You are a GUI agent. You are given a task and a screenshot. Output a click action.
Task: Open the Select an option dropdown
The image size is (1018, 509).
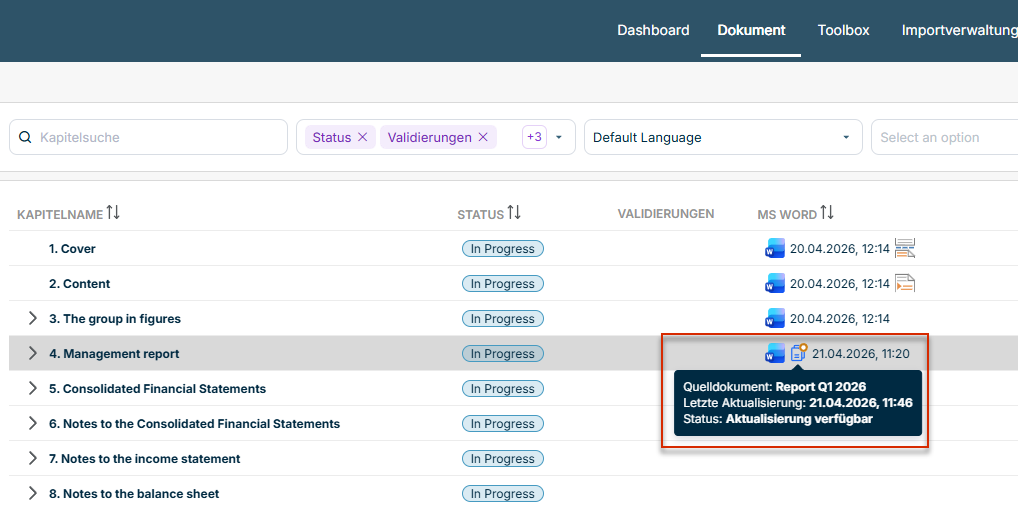click(x=944, y=138)
